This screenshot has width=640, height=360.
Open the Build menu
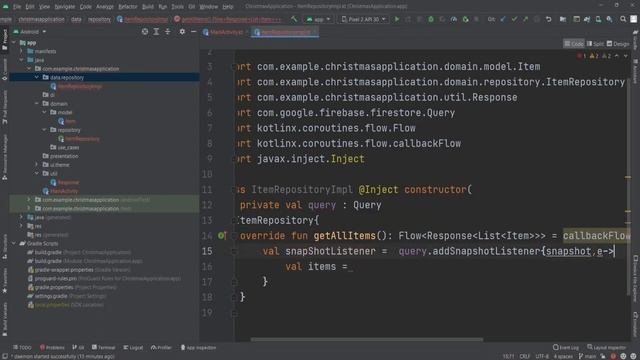pyautogui.click(x=148, y=7)
